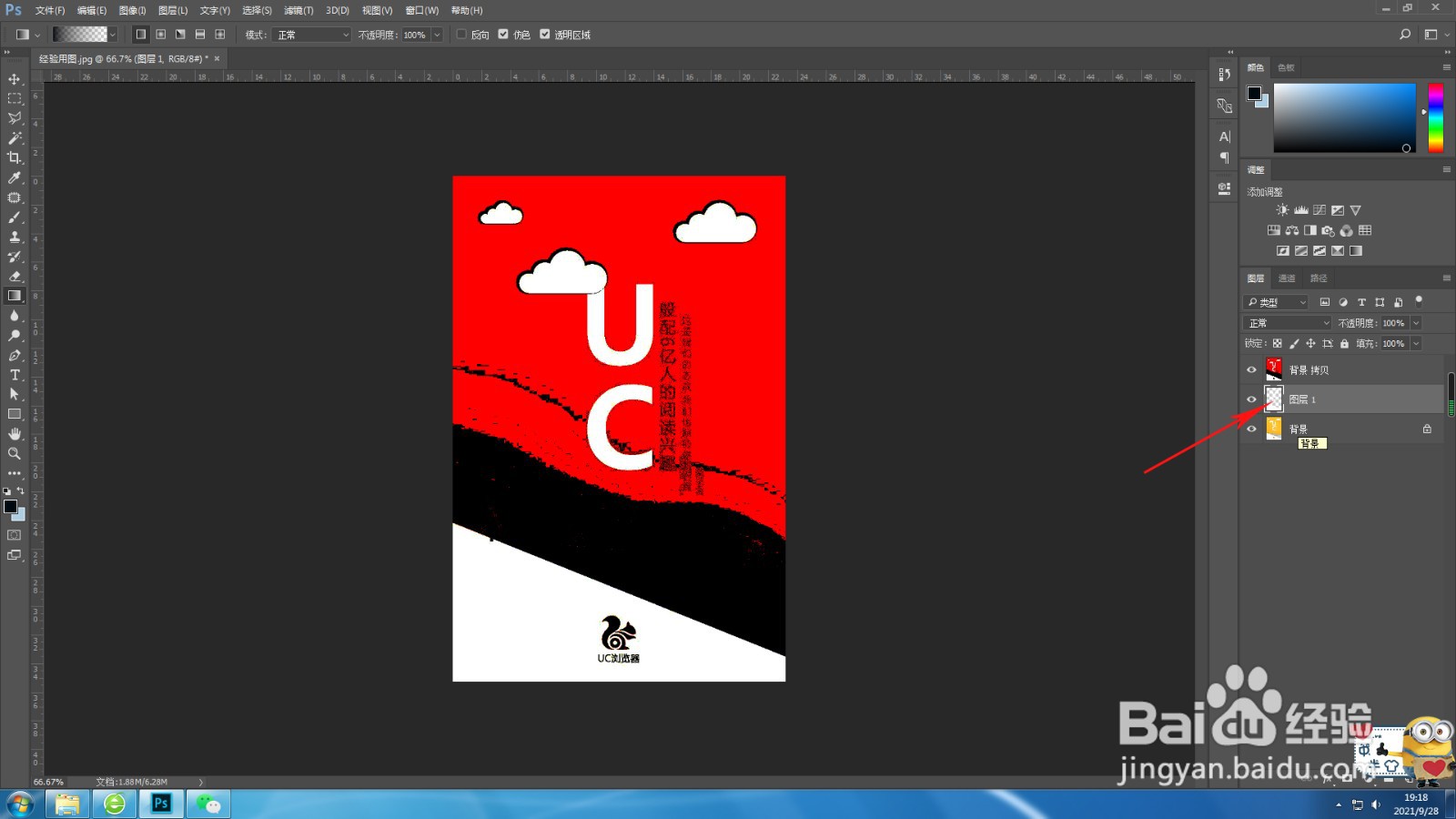Add a Levels adjustment
1456x819 pixels.
1300,210
